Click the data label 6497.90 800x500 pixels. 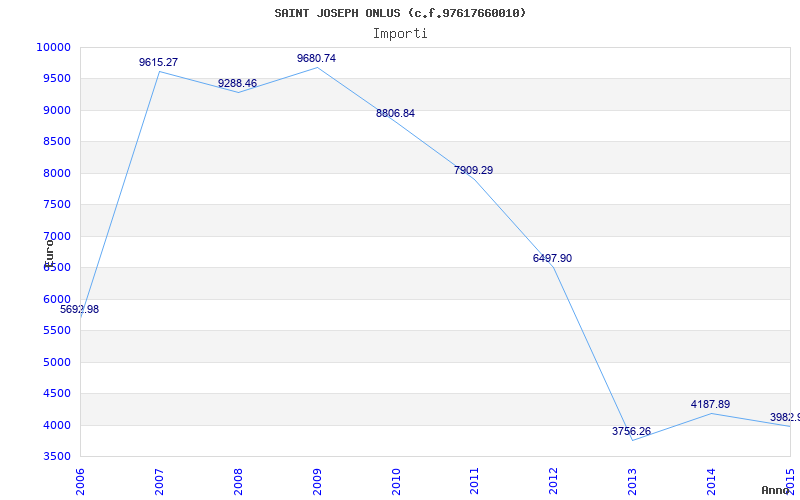click(552, 258)
